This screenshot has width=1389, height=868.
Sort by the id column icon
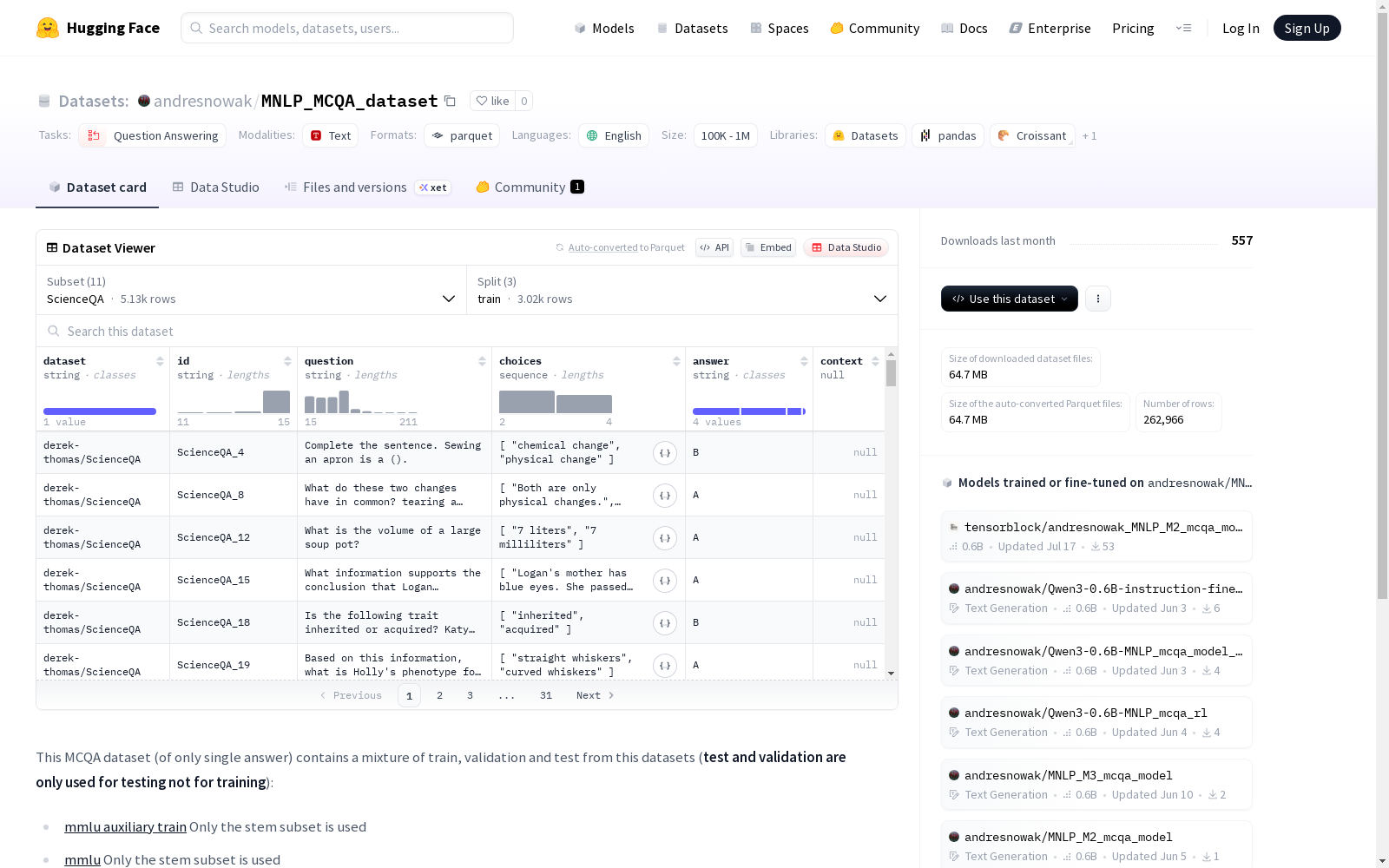pos(287,361)
